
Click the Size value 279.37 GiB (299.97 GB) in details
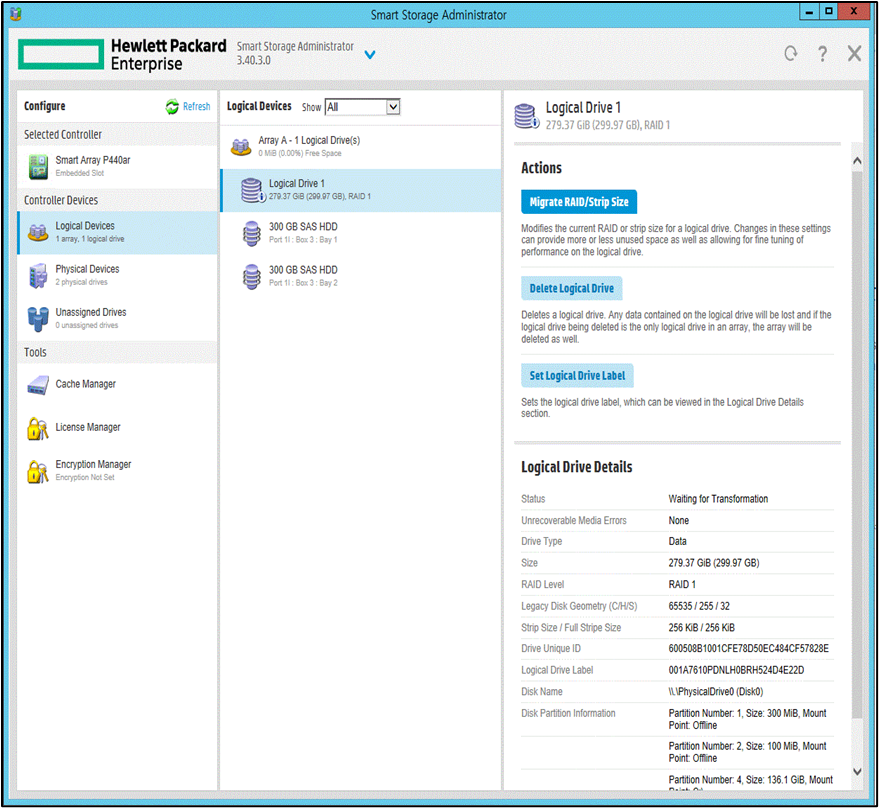click(x=714, y=563)
